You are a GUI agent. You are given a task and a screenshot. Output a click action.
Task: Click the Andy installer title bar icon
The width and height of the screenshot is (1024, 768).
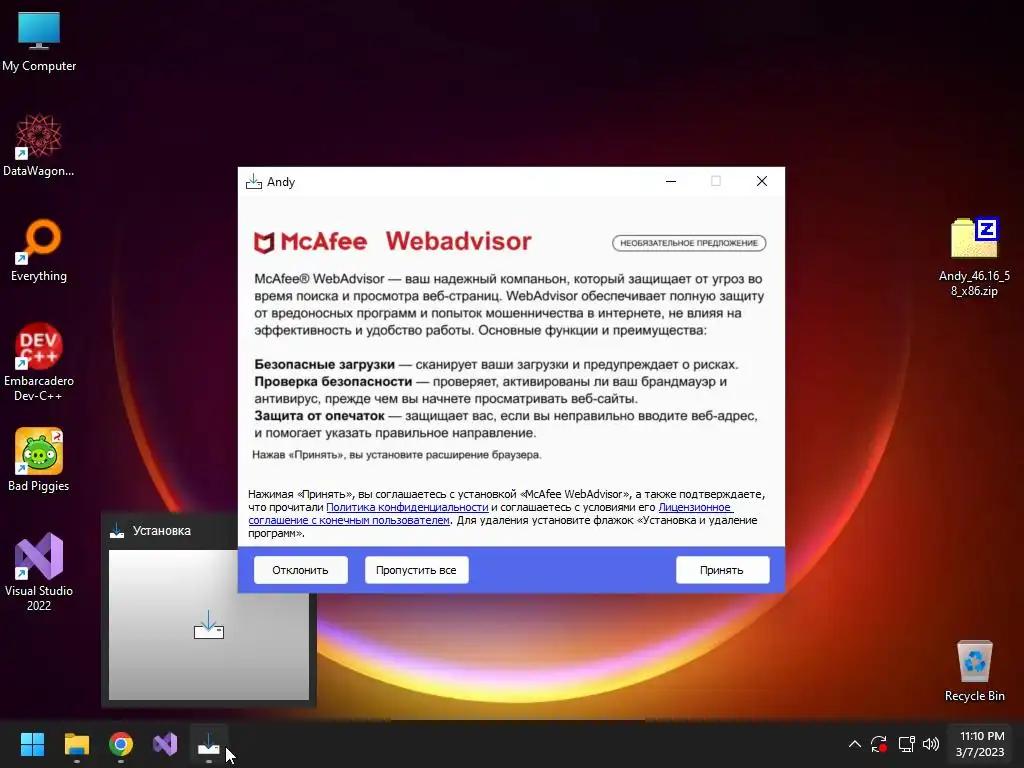click(x=253, y=182)
